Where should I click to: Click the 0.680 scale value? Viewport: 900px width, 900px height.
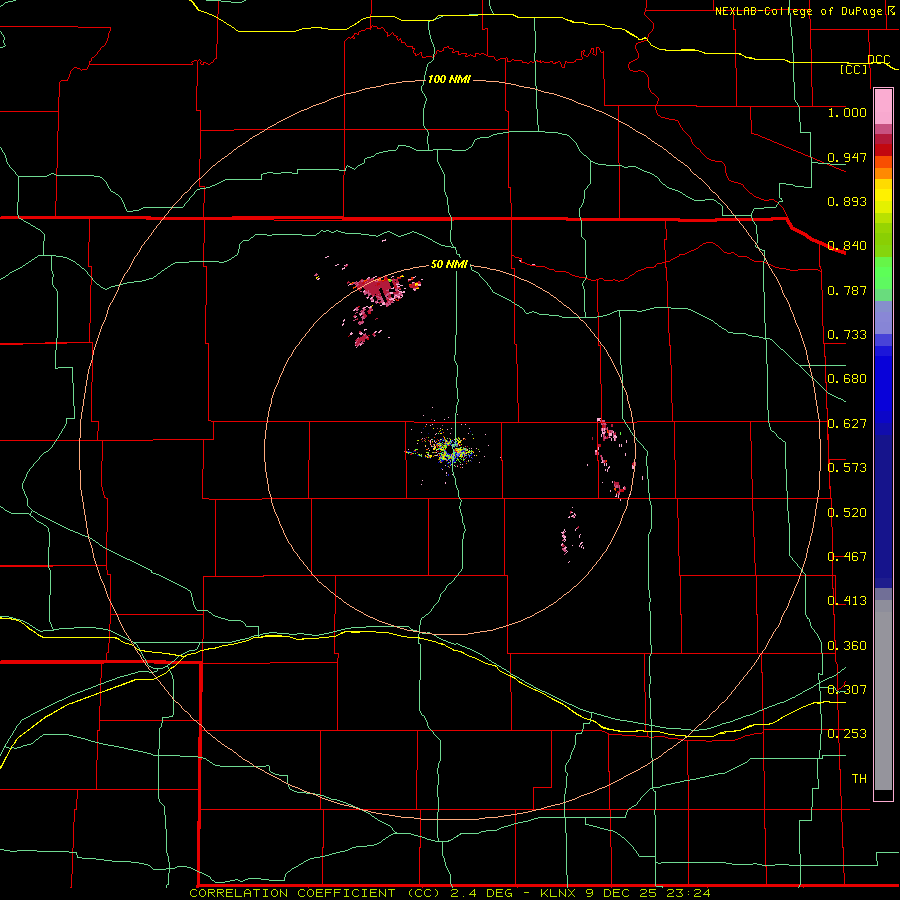(847, 379)
